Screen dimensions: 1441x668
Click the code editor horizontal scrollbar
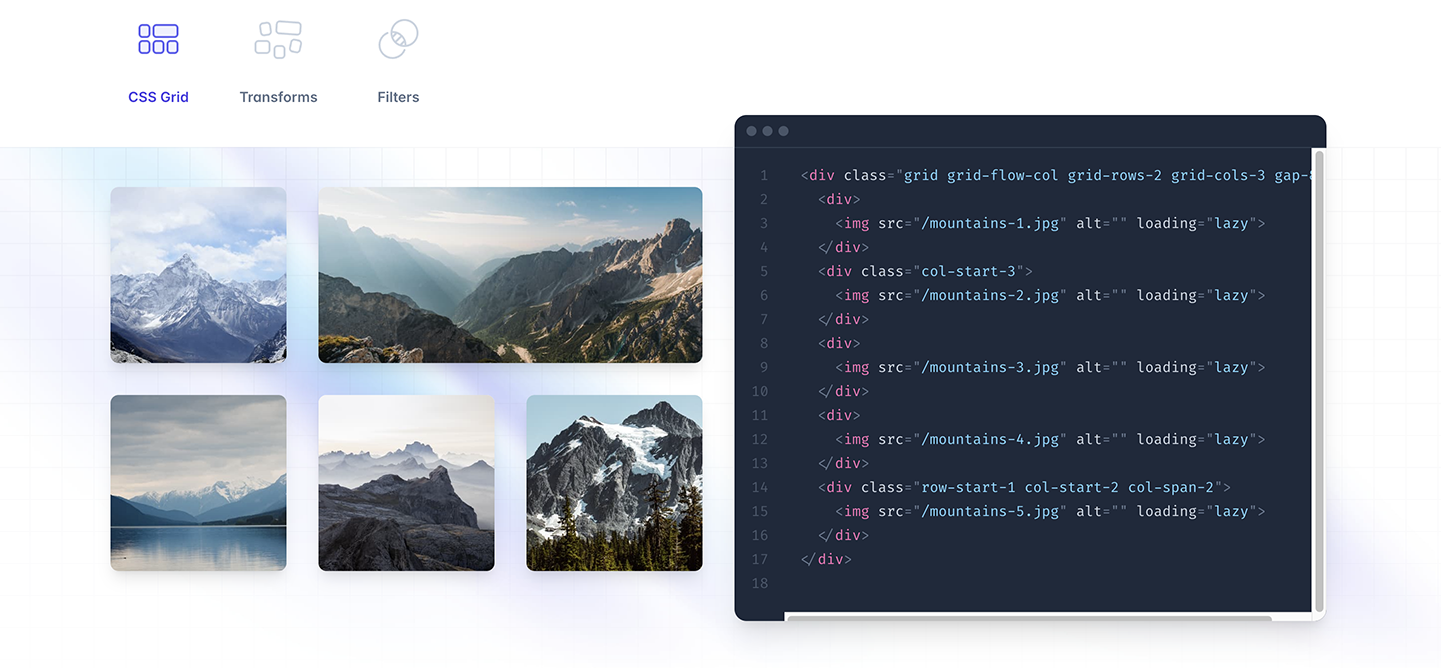point(1028,618)
